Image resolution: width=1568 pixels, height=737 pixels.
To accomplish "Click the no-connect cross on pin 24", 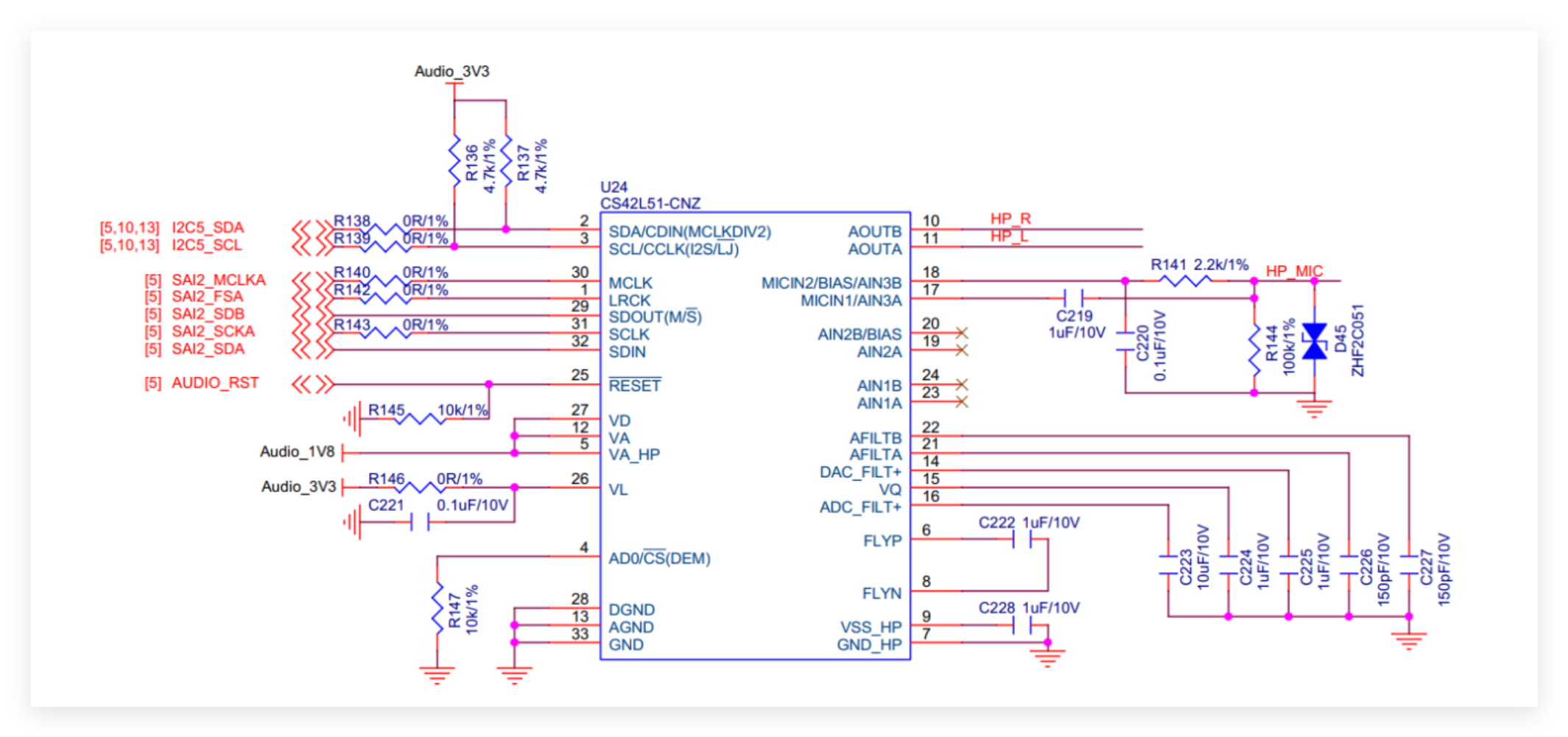I will click(961, 384).
